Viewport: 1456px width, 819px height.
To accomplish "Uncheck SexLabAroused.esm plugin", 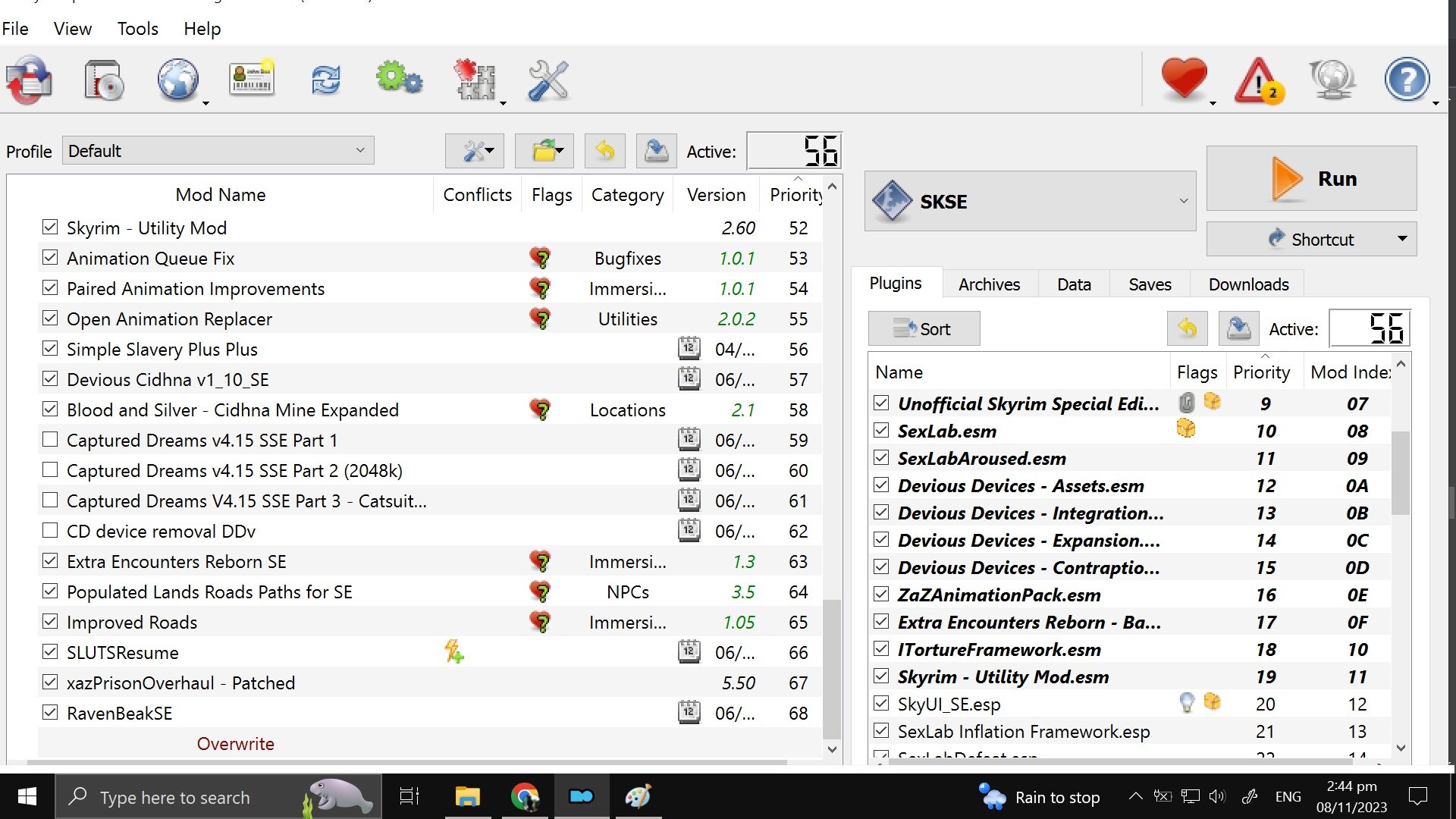I will pos(881,457).
